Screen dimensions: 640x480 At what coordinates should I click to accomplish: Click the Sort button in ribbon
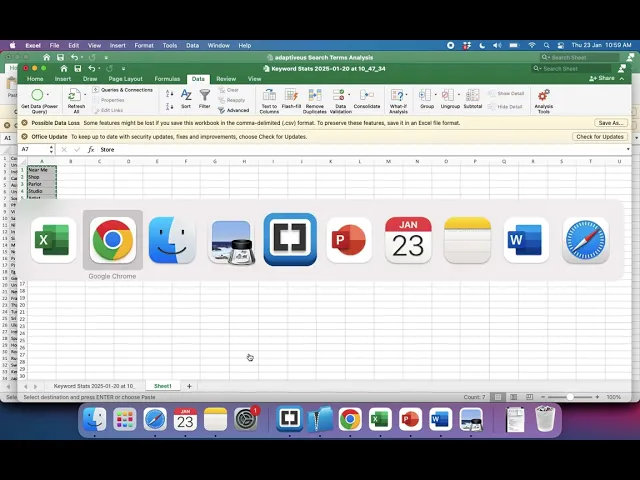coord(186,98)
